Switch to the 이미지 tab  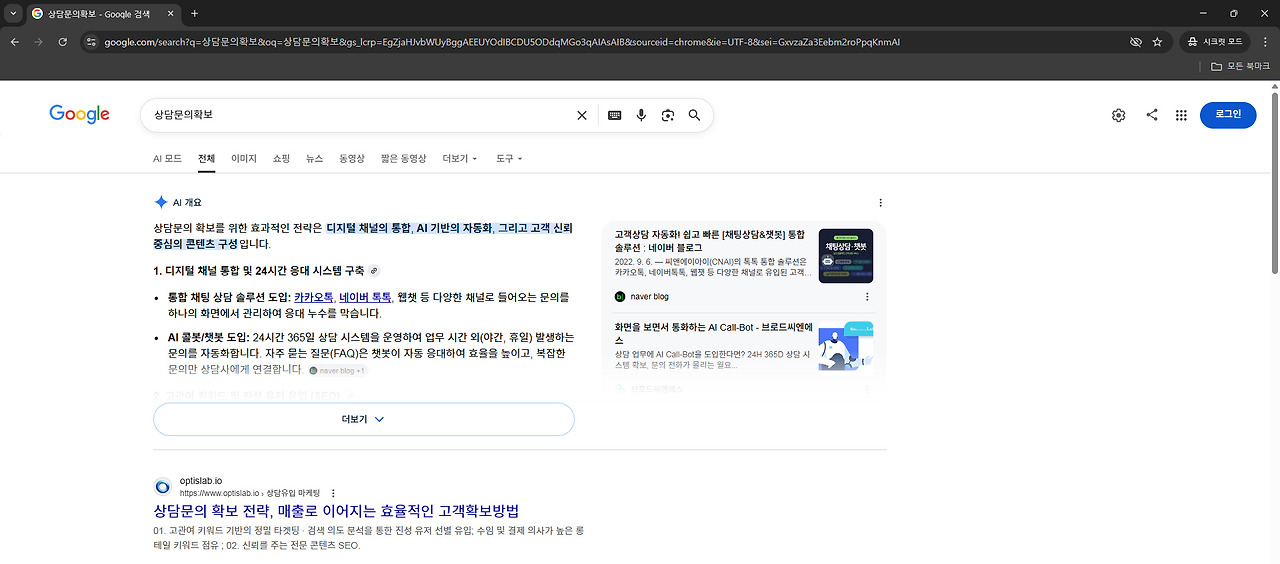coord(244,158)
